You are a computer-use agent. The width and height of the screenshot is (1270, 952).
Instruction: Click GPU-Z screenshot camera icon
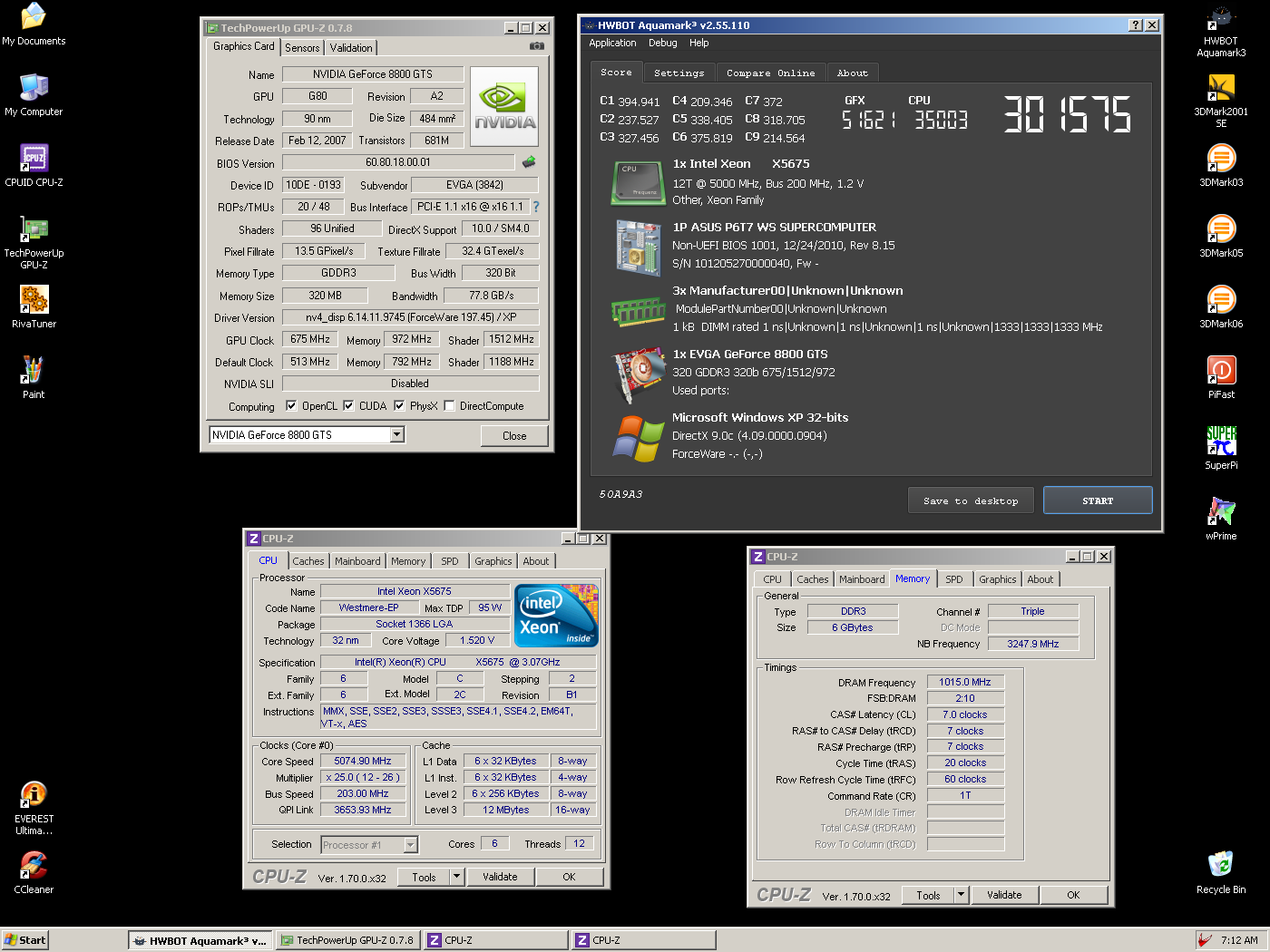point(537,46)
